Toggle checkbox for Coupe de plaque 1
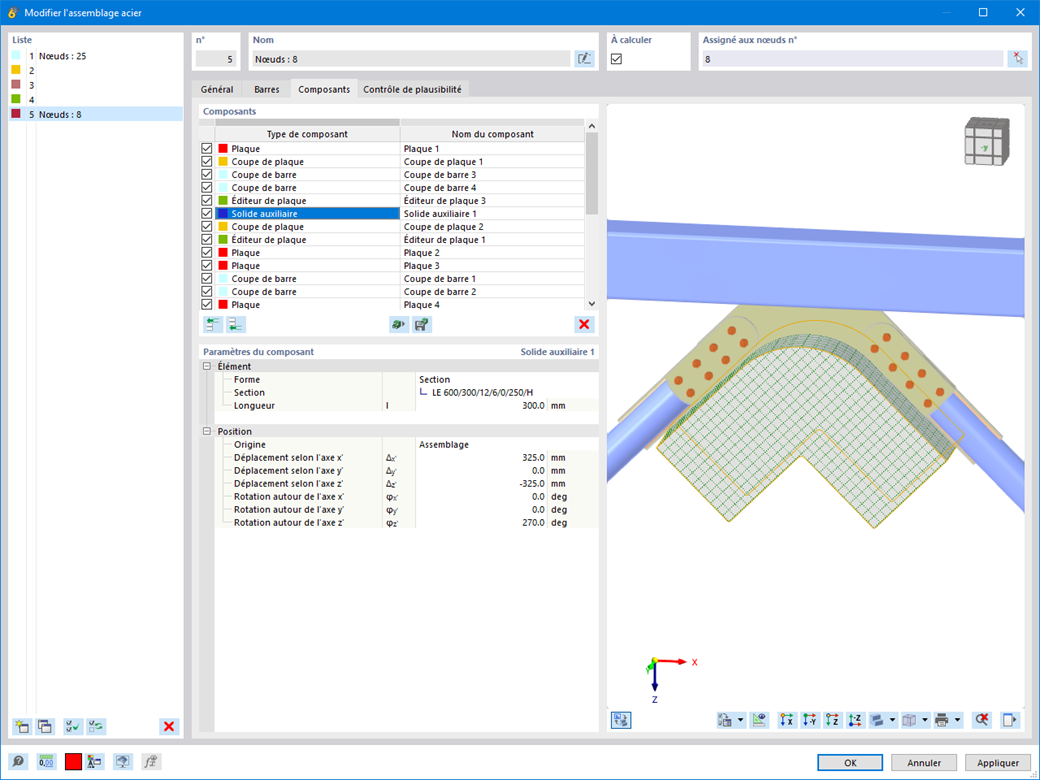This screenshot has height=780, width=1040. (x=207, y=162)
